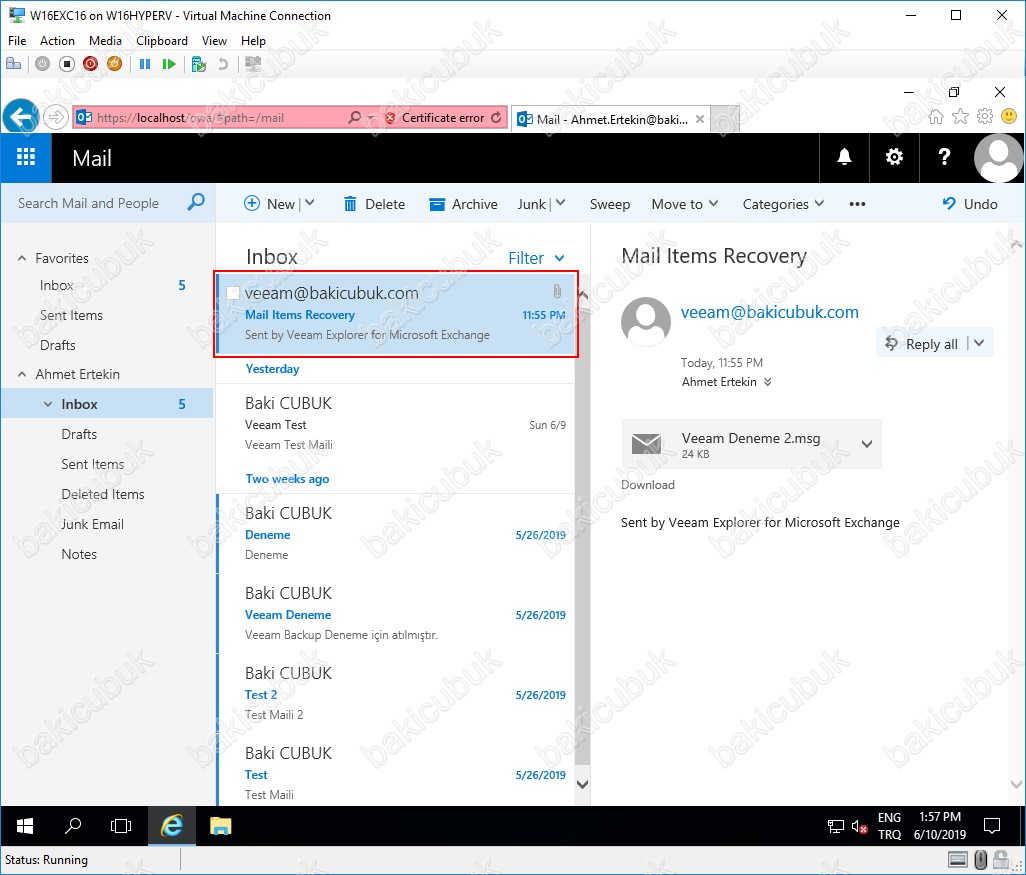This screenshot has width=1026, height=875.
Task: Click the Ctrl+Alt+Del icon in VM toolbar
Action: click(14, 63)
